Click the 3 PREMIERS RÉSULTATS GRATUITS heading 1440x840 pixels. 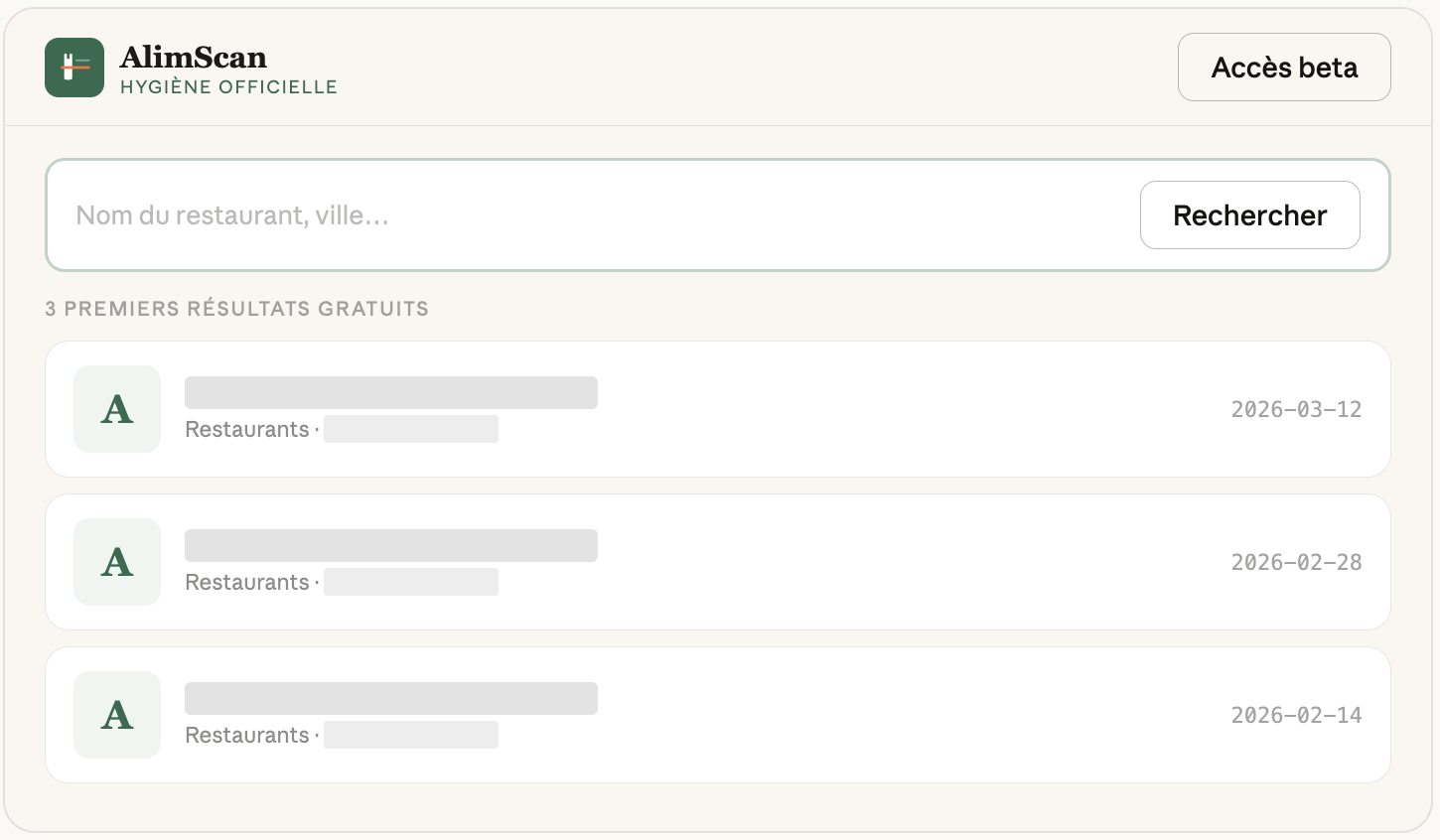[x=235, y=309]
